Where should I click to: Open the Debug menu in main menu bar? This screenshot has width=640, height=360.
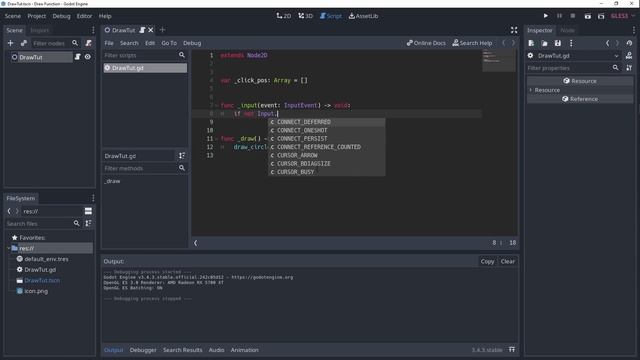61,16
